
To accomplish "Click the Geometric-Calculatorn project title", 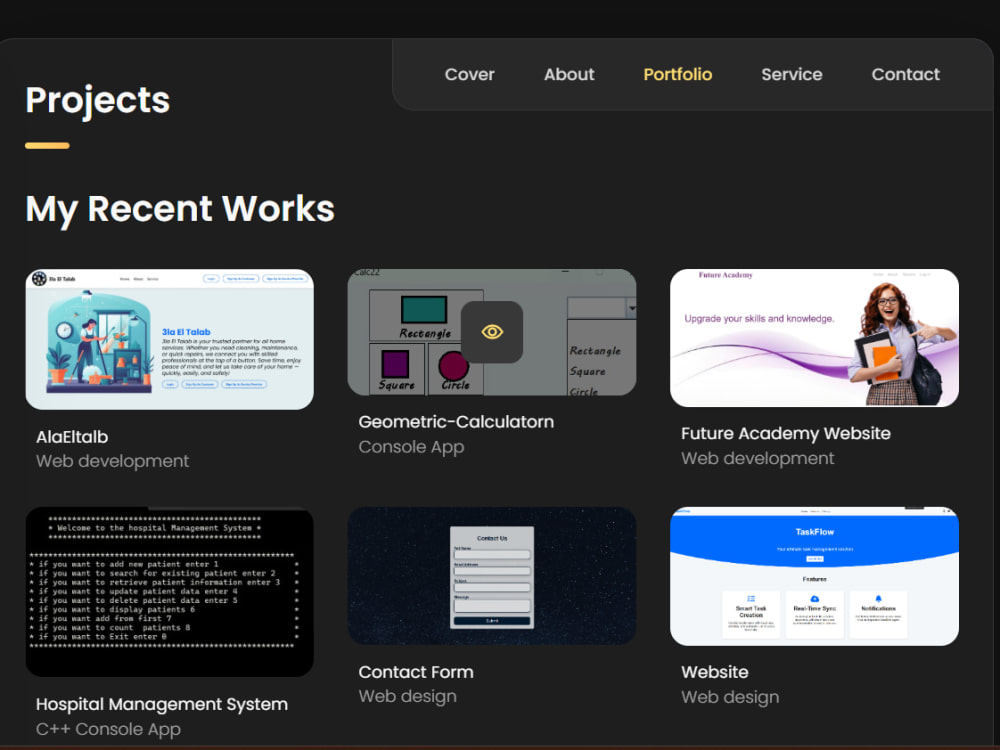I will 456,422.
